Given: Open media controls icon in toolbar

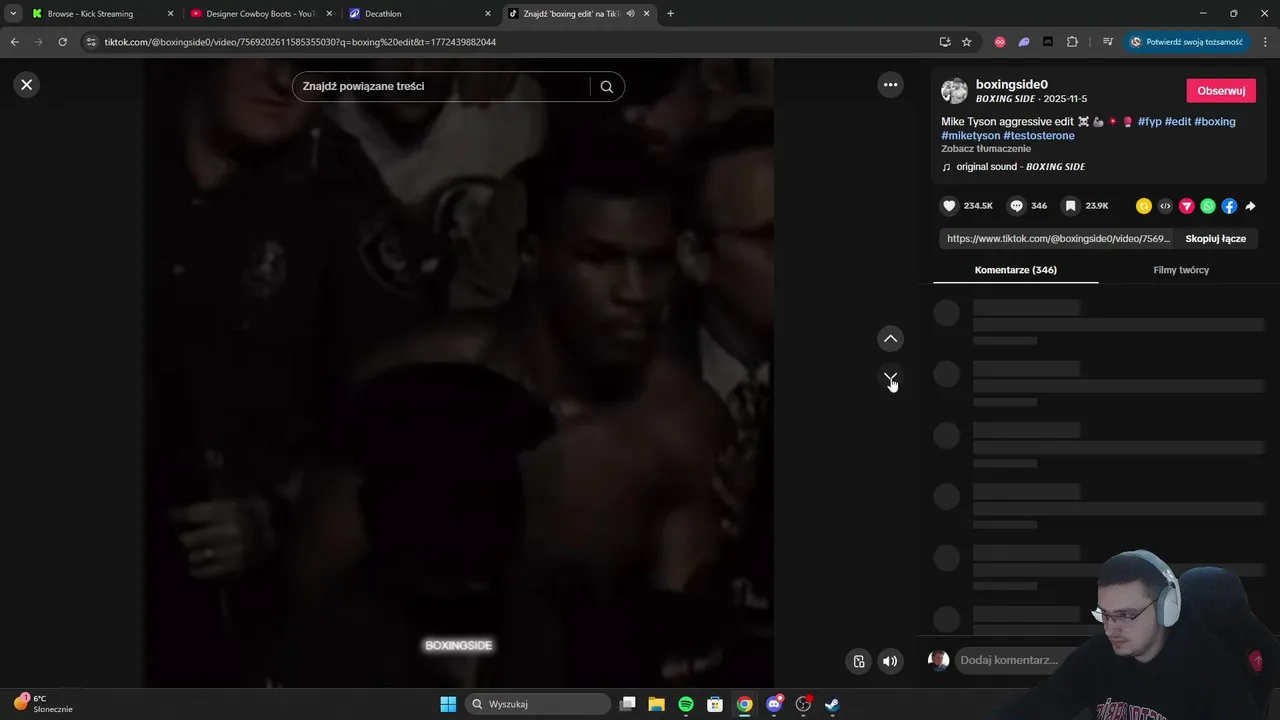Looking at the screenshot, I should point(1107,42).
